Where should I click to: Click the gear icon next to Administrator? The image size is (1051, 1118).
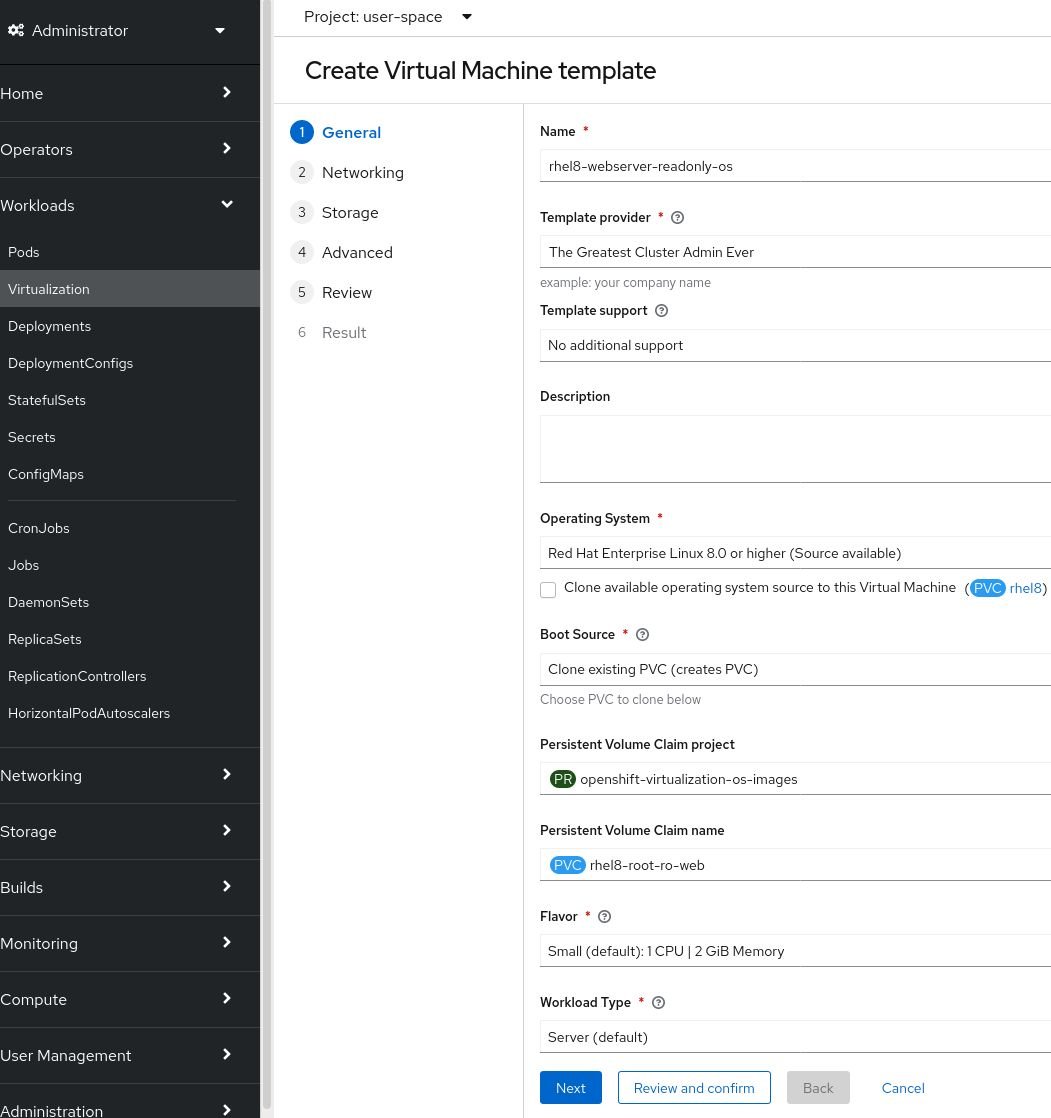16,30
